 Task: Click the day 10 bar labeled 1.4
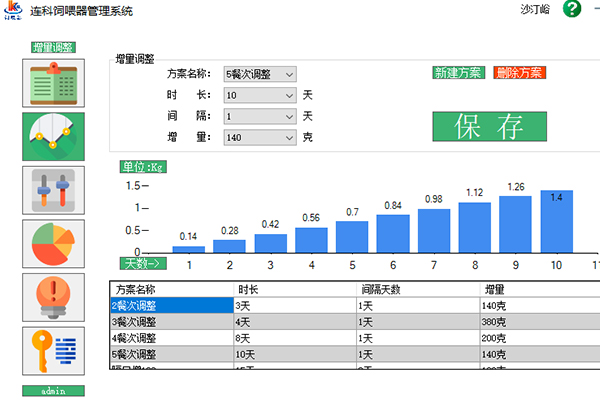(x=556, y=221)
